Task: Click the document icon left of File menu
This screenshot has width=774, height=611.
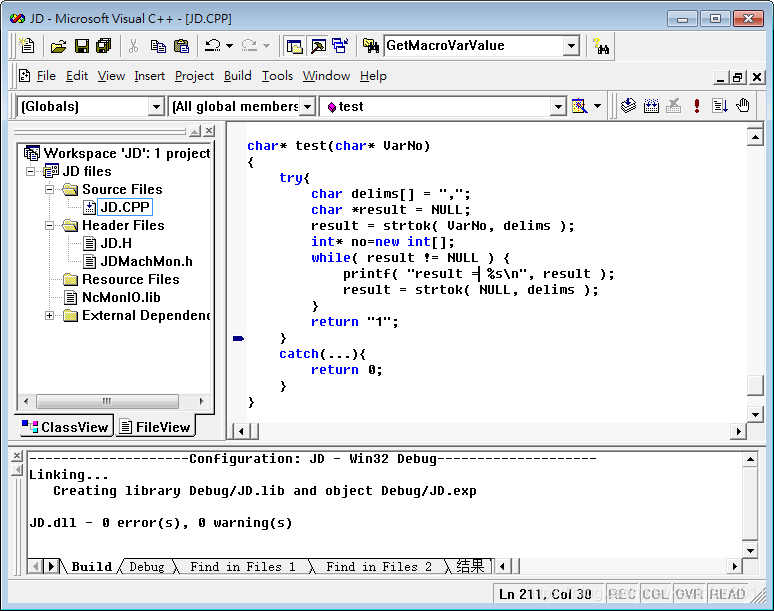Action: tap(24, 76)
